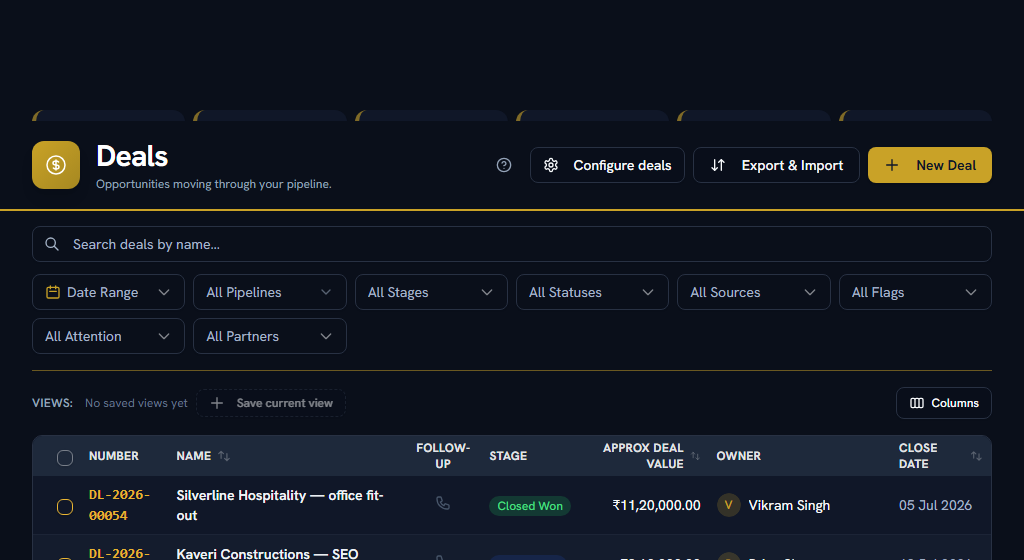The height and width of the screenshot is (560, 1024).
Task: Click the Closed Won stage badge
Action: click(530, 506)
